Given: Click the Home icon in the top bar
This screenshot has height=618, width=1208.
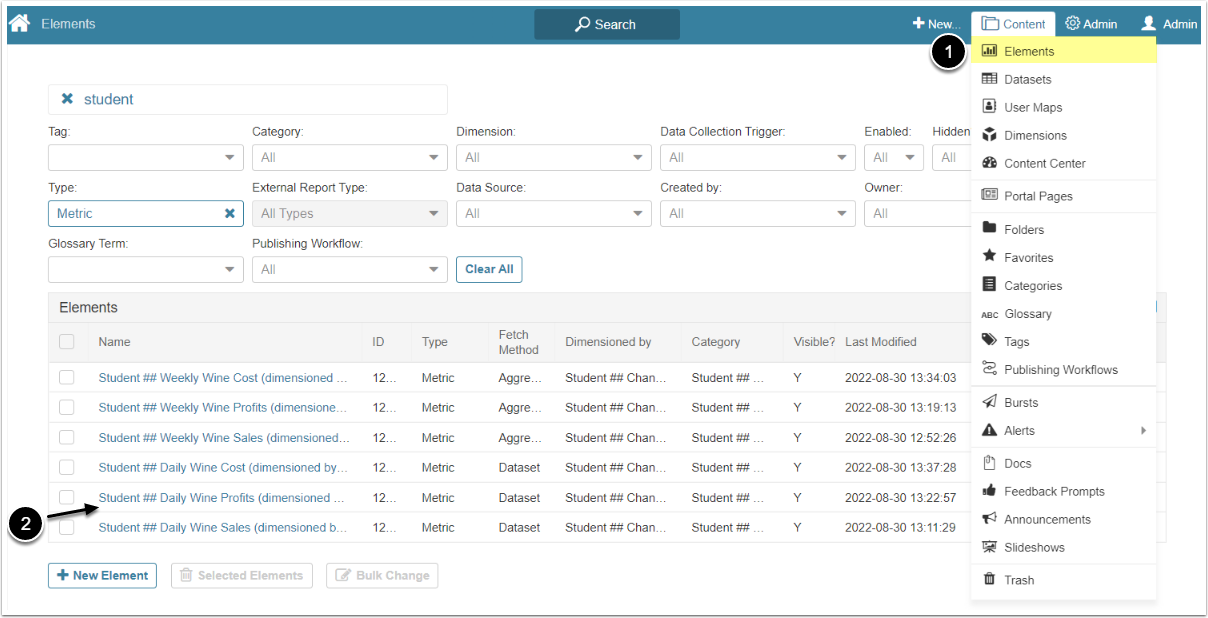Looking at the screenshot, I should (x=19, y=23).
